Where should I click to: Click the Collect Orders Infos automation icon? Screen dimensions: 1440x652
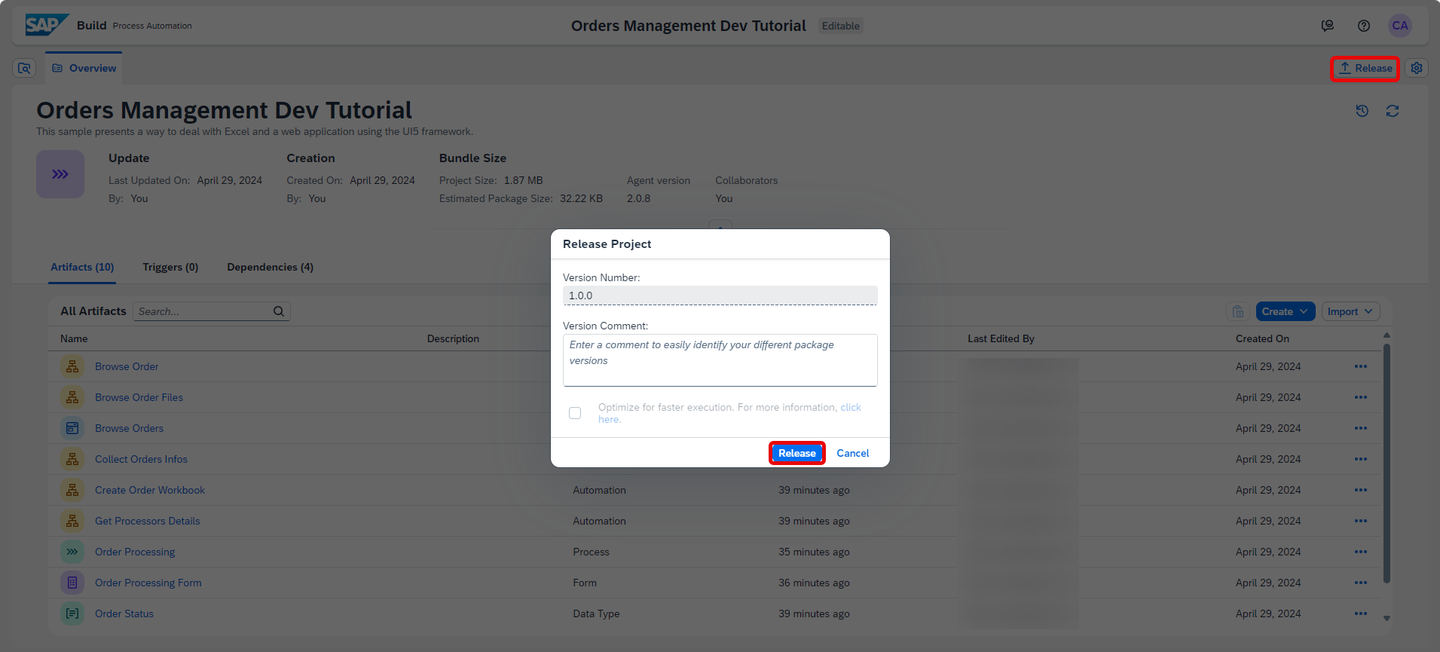click(x=72, y=460)
